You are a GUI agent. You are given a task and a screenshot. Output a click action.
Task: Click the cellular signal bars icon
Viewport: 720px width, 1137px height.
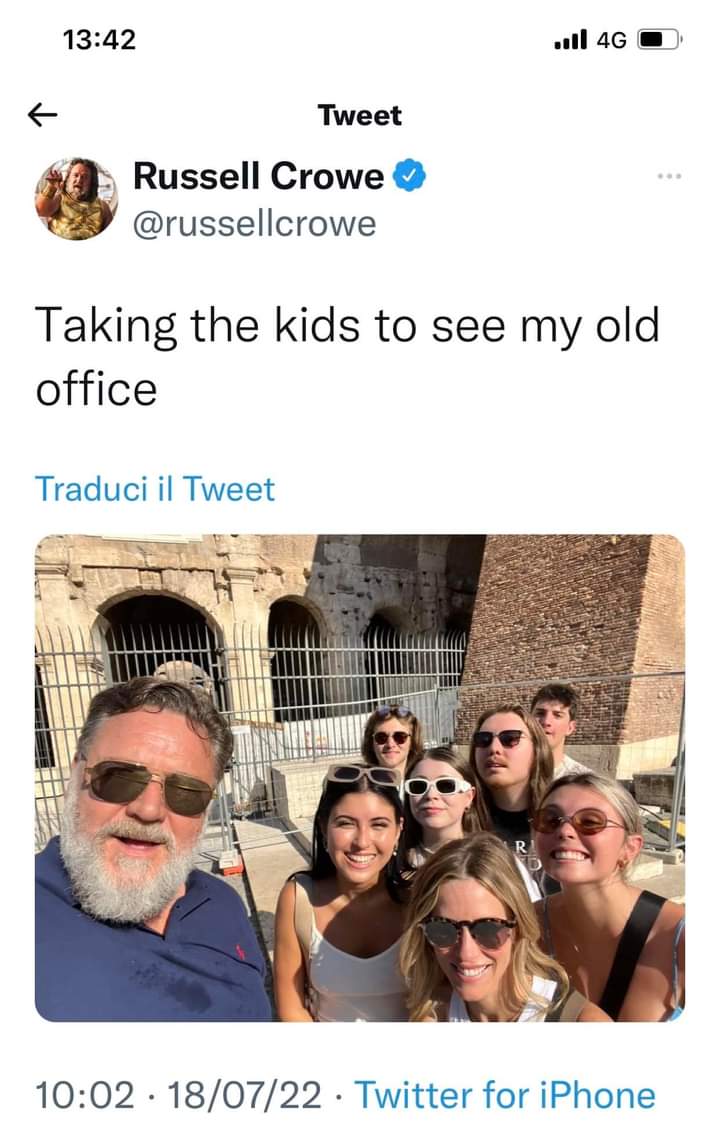click(x=571, y=41)
